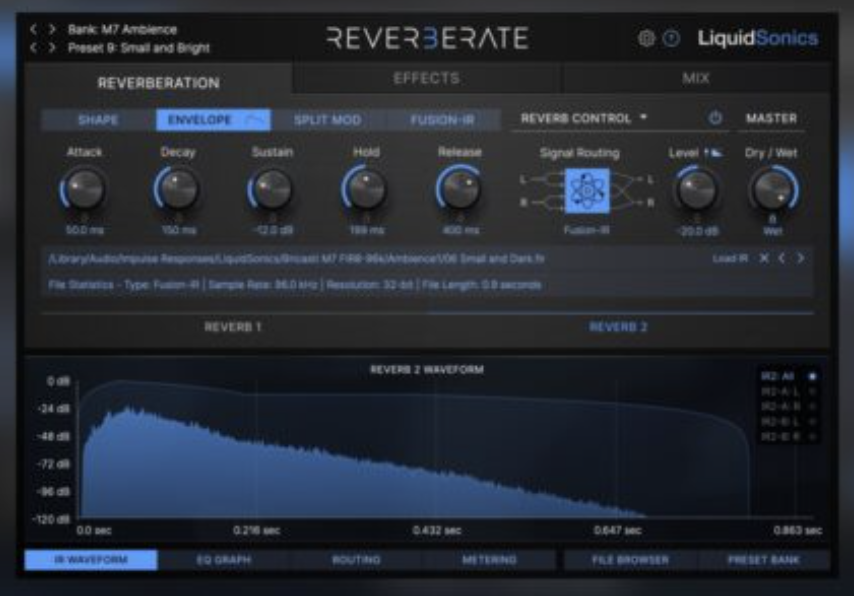
Task: Click the icon beside the Level label
Action: tap(714, 154)
